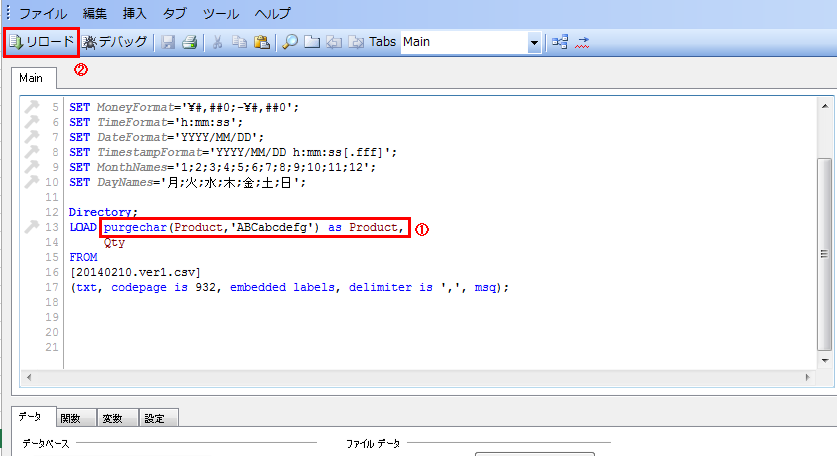837x456 pixels.
Task: Click the move tab left icon
Action: [334, 42]
